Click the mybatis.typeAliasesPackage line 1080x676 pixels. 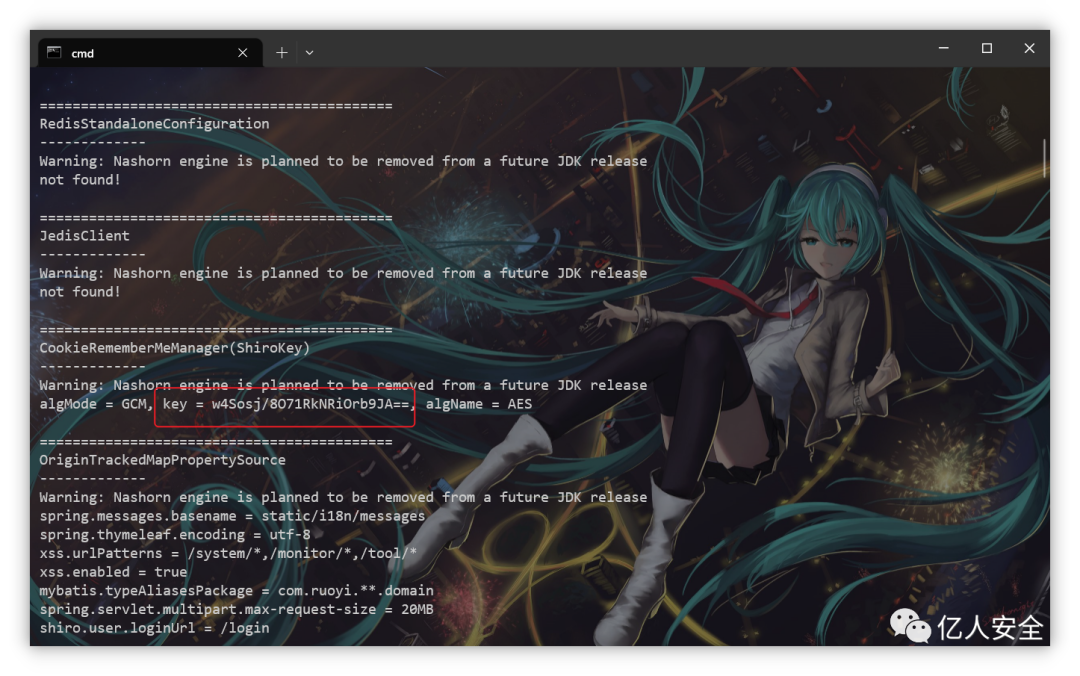[236, 591]
